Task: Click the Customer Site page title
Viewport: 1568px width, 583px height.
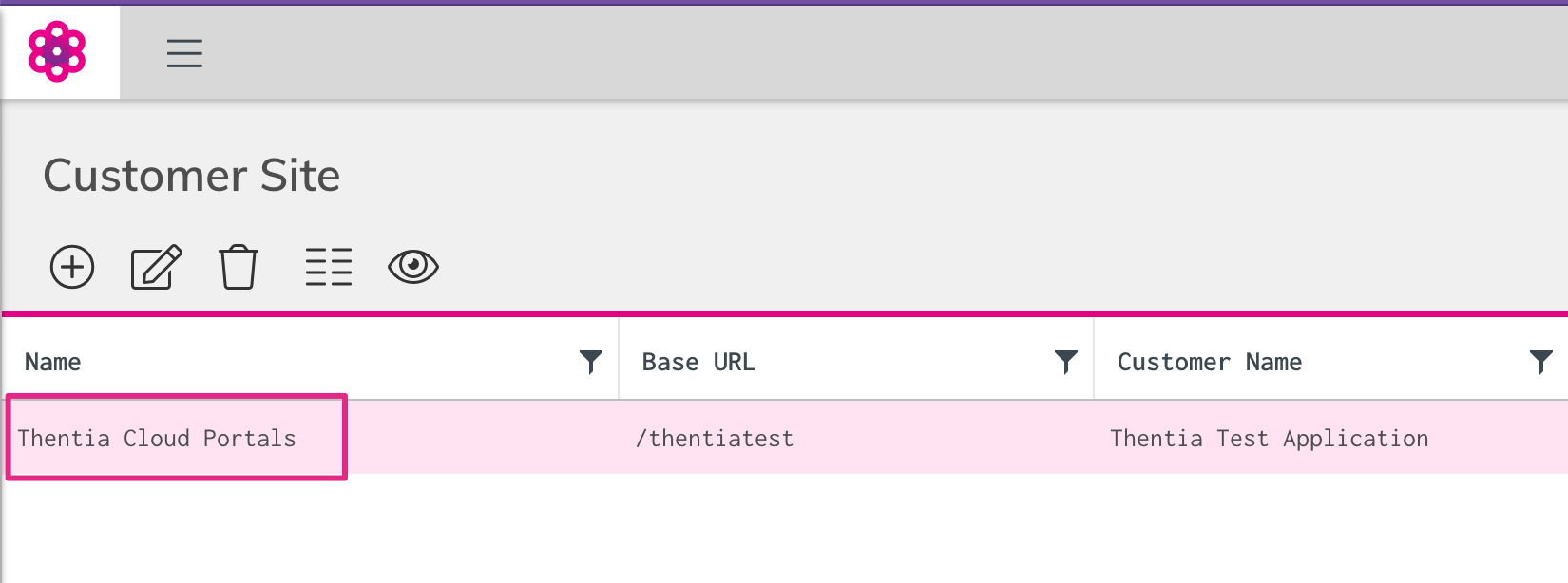Action: [x=192, y=176]
